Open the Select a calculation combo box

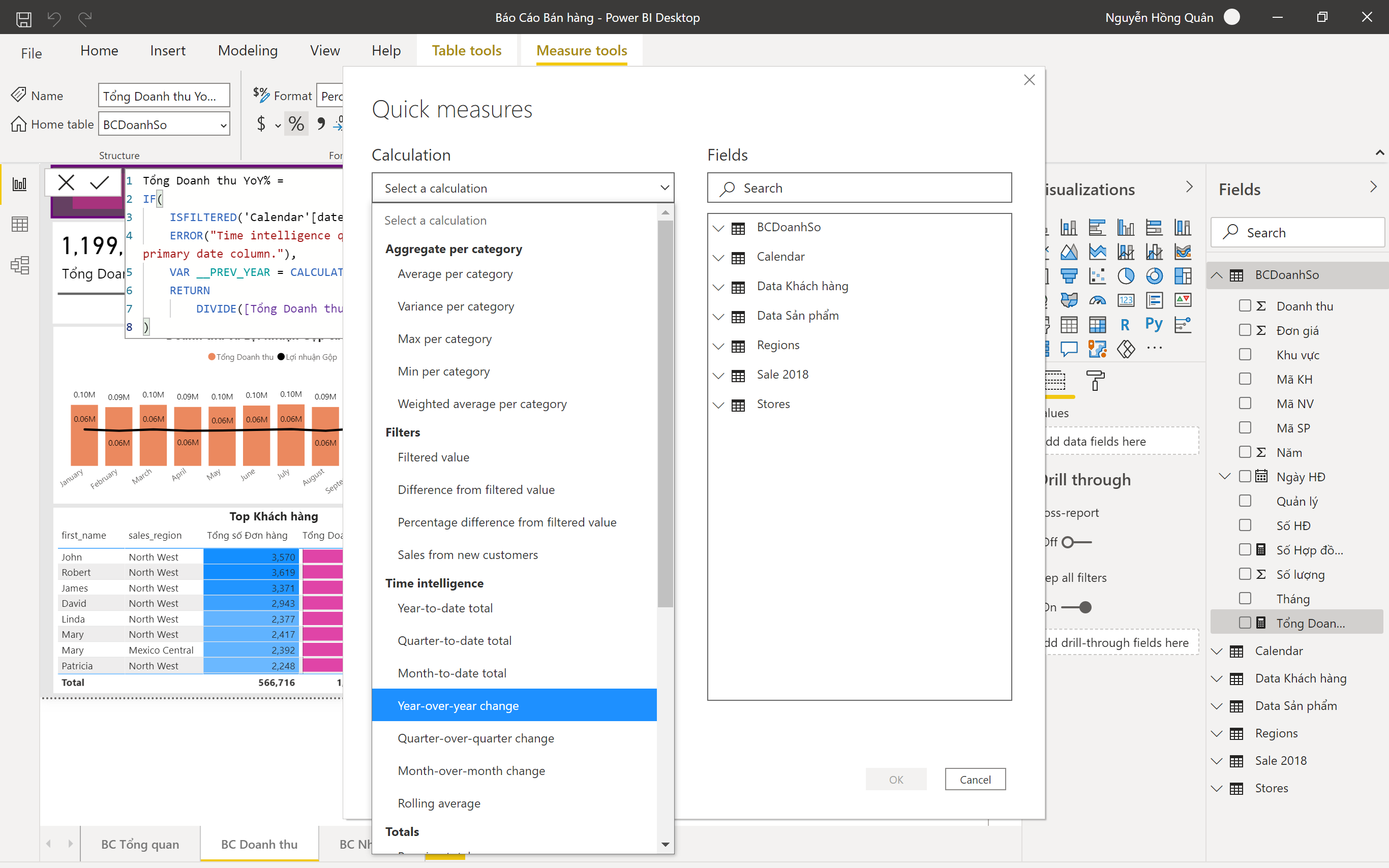click(523, 188)
